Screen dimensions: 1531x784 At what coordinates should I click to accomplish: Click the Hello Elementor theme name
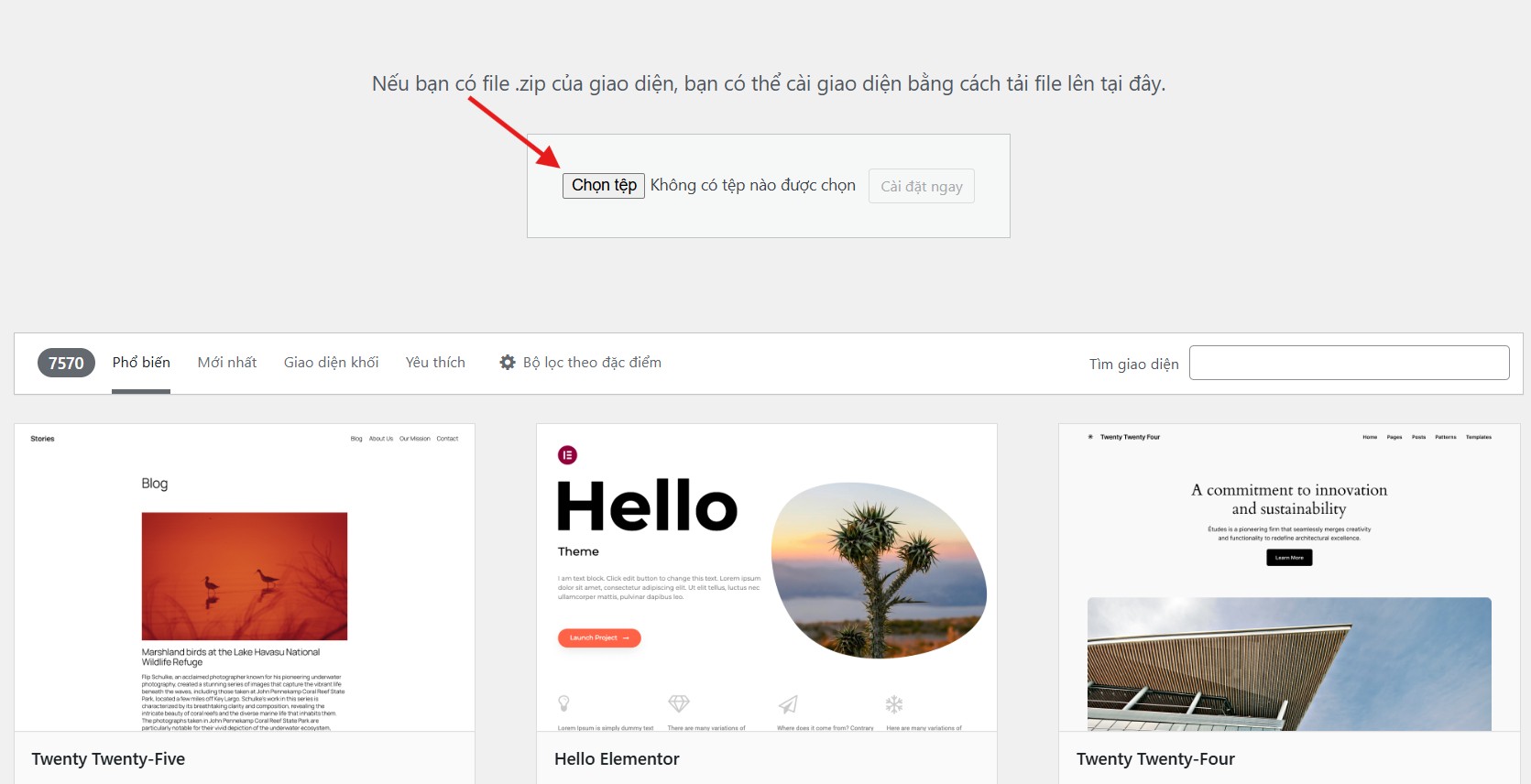(x=617, y=759)
